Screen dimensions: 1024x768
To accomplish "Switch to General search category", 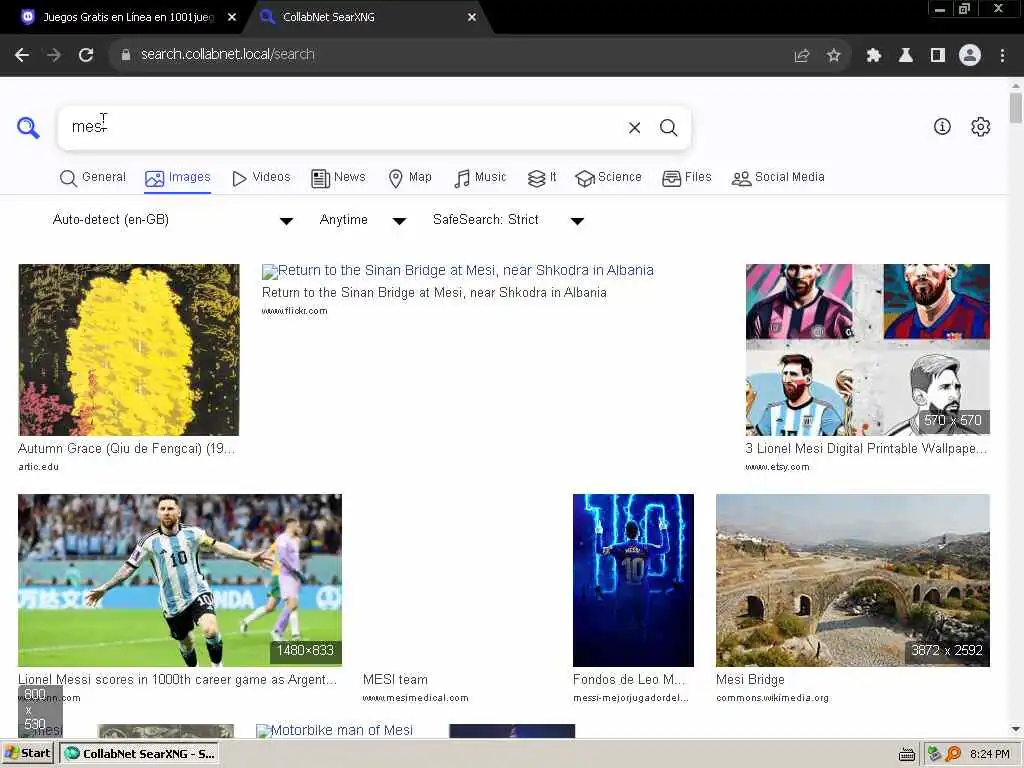I will (x=93, y=178).
